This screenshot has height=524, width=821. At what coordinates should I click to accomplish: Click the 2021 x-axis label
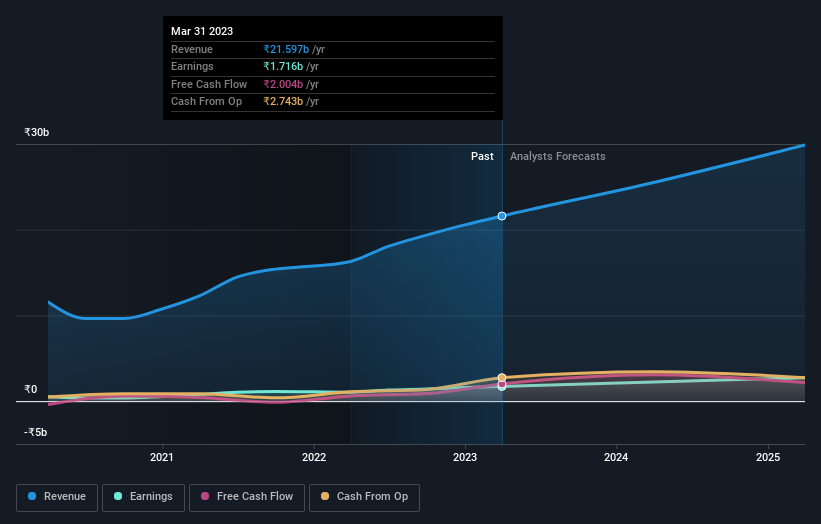pos(162,457)
